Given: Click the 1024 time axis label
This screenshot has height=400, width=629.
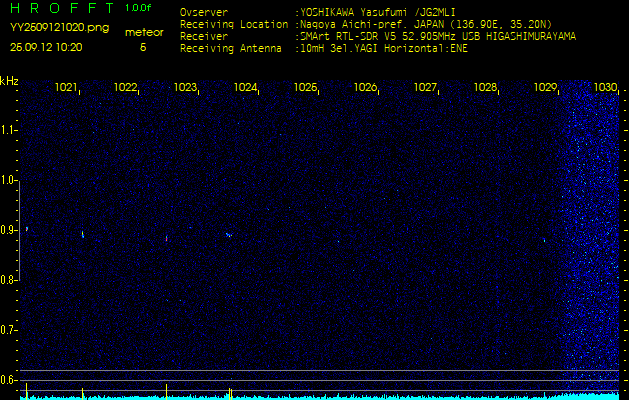Looking at the screenshot, I should coord(245,87).
